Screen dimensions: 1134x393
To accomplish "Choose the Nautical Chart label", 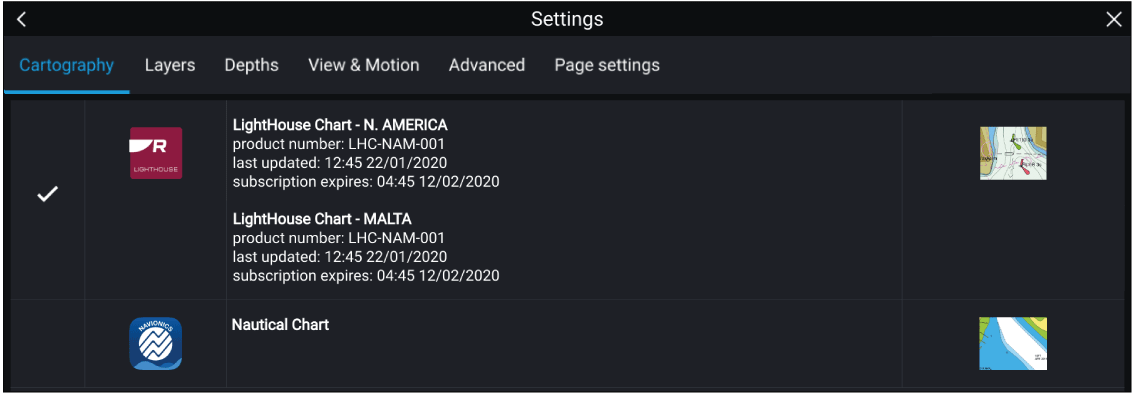I will (281, 325).
